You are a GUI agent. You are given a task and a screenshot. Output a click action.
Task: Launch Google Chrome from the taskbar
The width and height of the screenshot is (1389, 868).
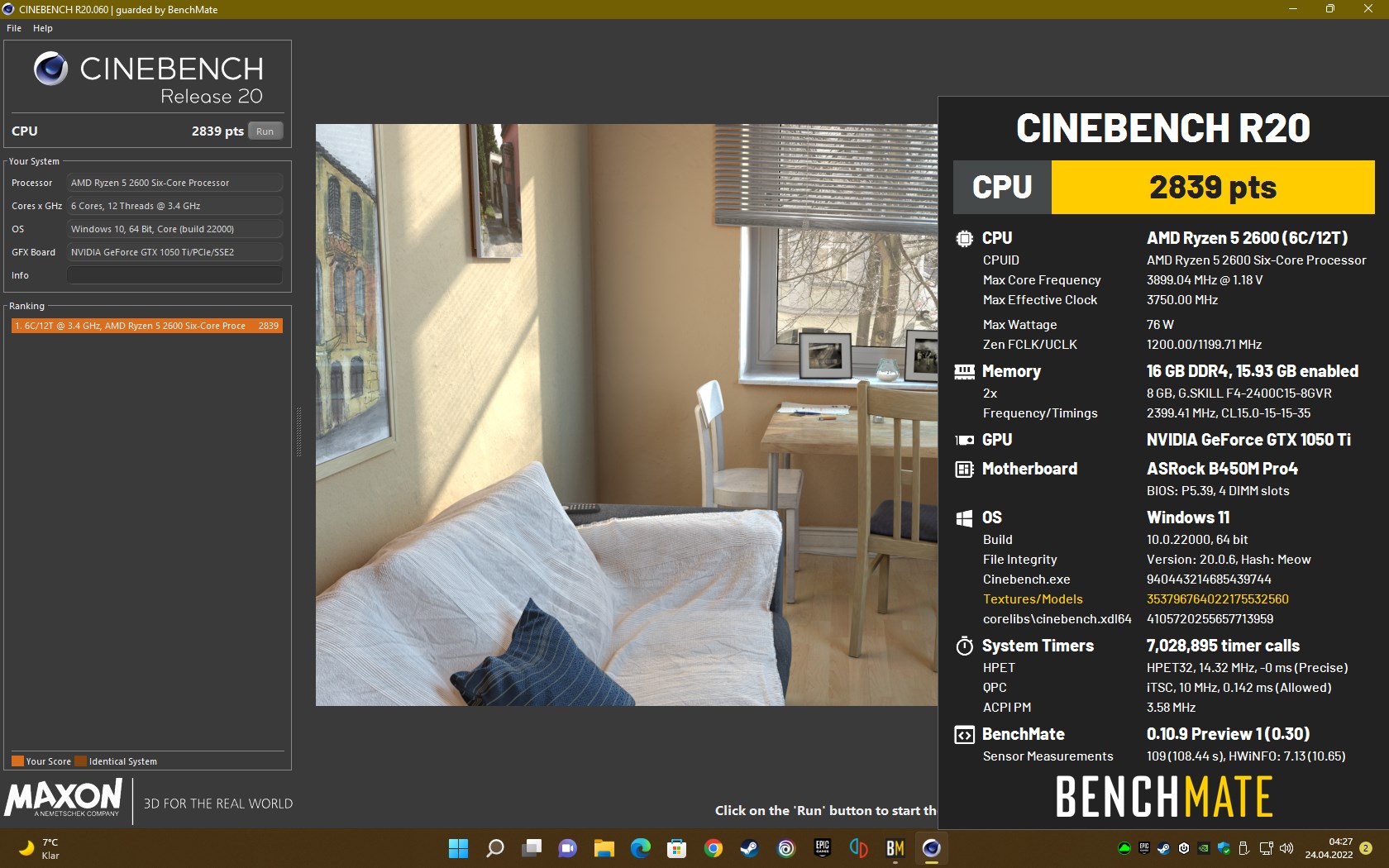click(x=714, y=848)
